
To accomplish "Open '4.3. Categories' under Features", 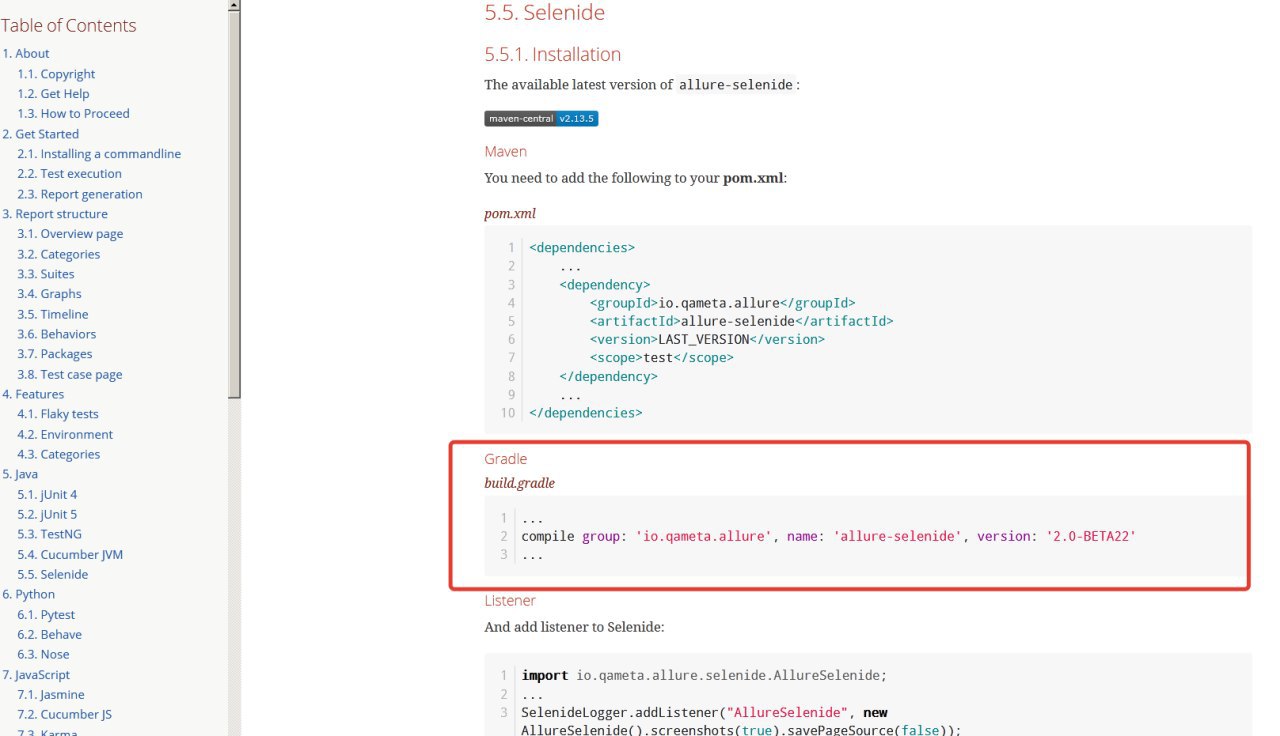I will pos(58,454).
